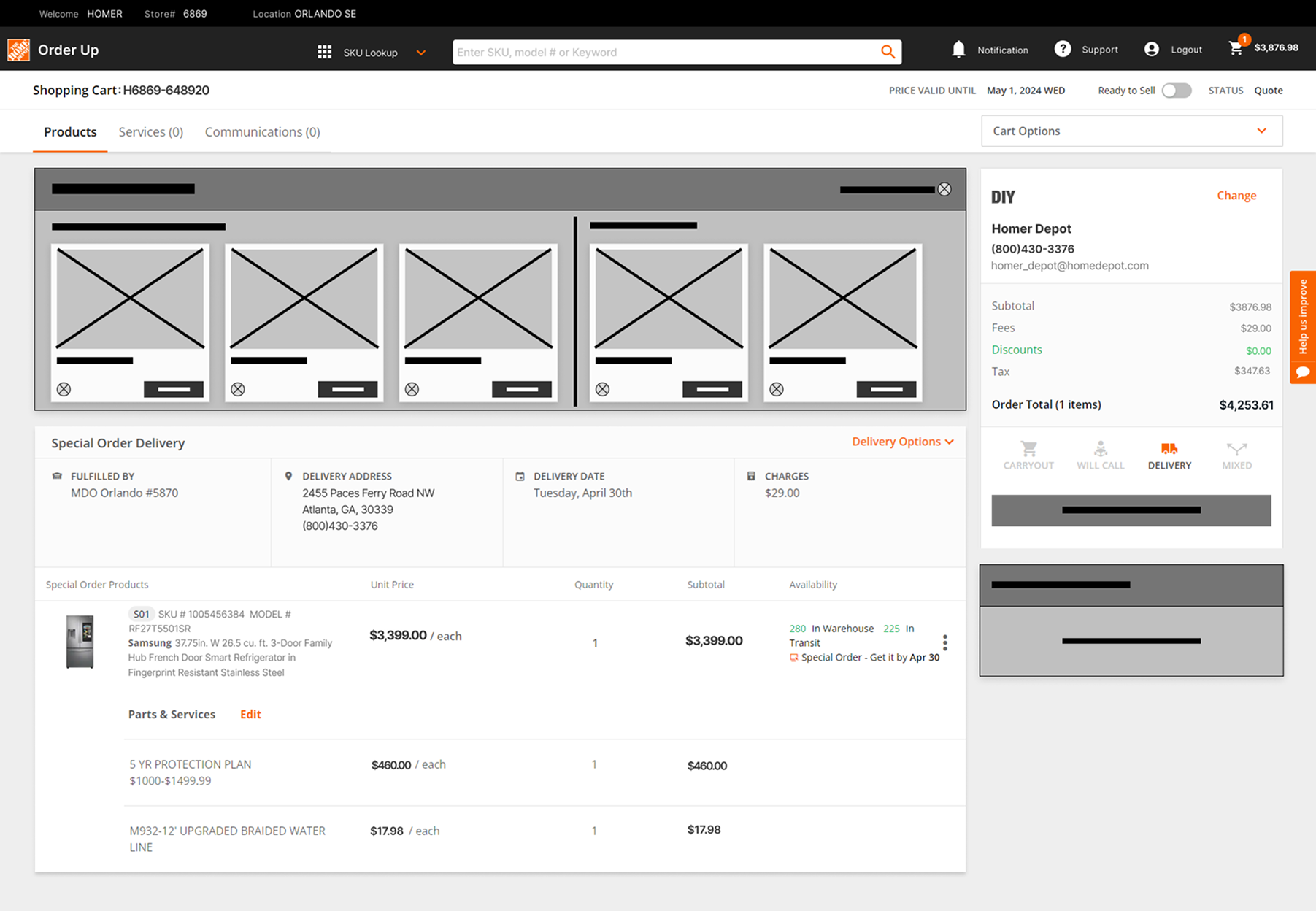The width and height of the screenshot is (1316, 911).
Task: Click the $460.00 protection plan subtotal
Action: click(x=707, y=766)
